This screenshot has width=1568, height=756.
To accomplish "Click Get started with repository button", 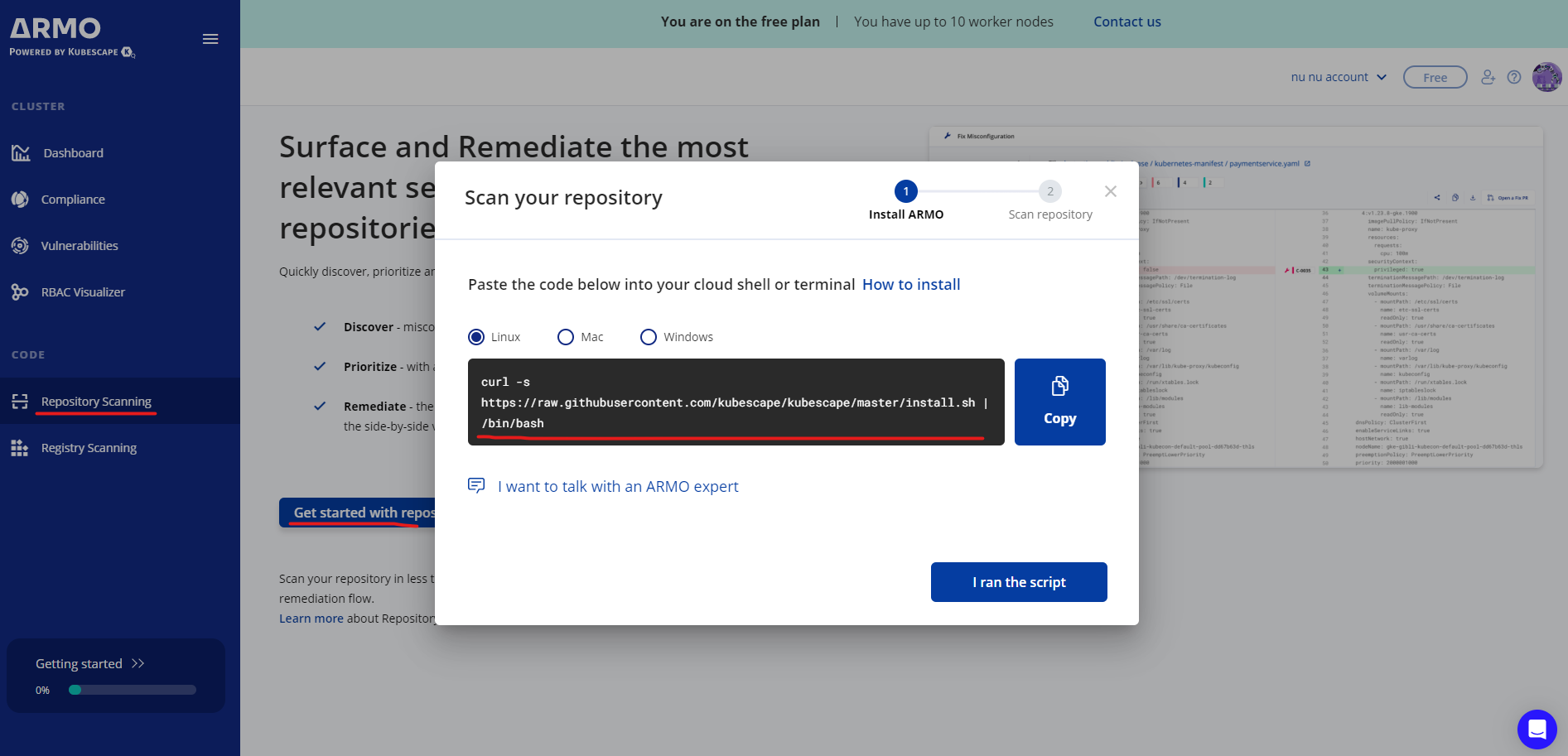I will pos(358,513).
